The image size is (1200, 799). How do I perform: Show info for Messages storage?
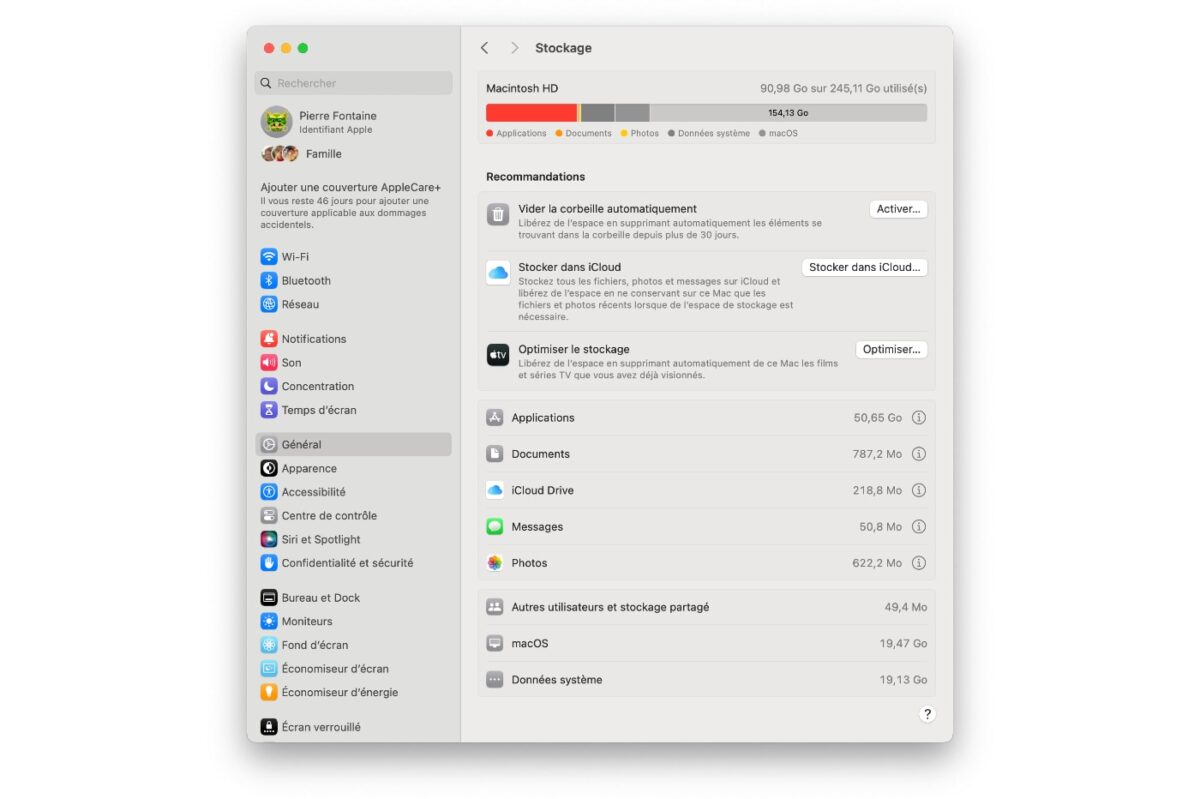919,527
